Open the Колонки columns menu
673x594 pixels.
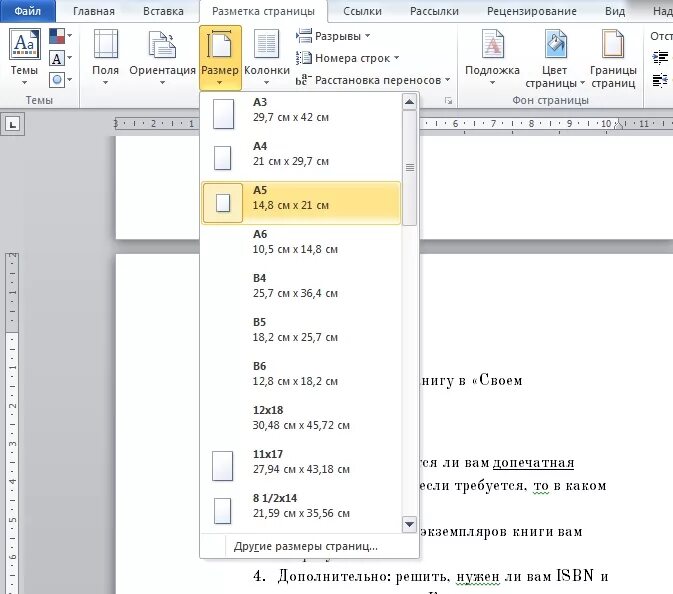pos(267,56)
